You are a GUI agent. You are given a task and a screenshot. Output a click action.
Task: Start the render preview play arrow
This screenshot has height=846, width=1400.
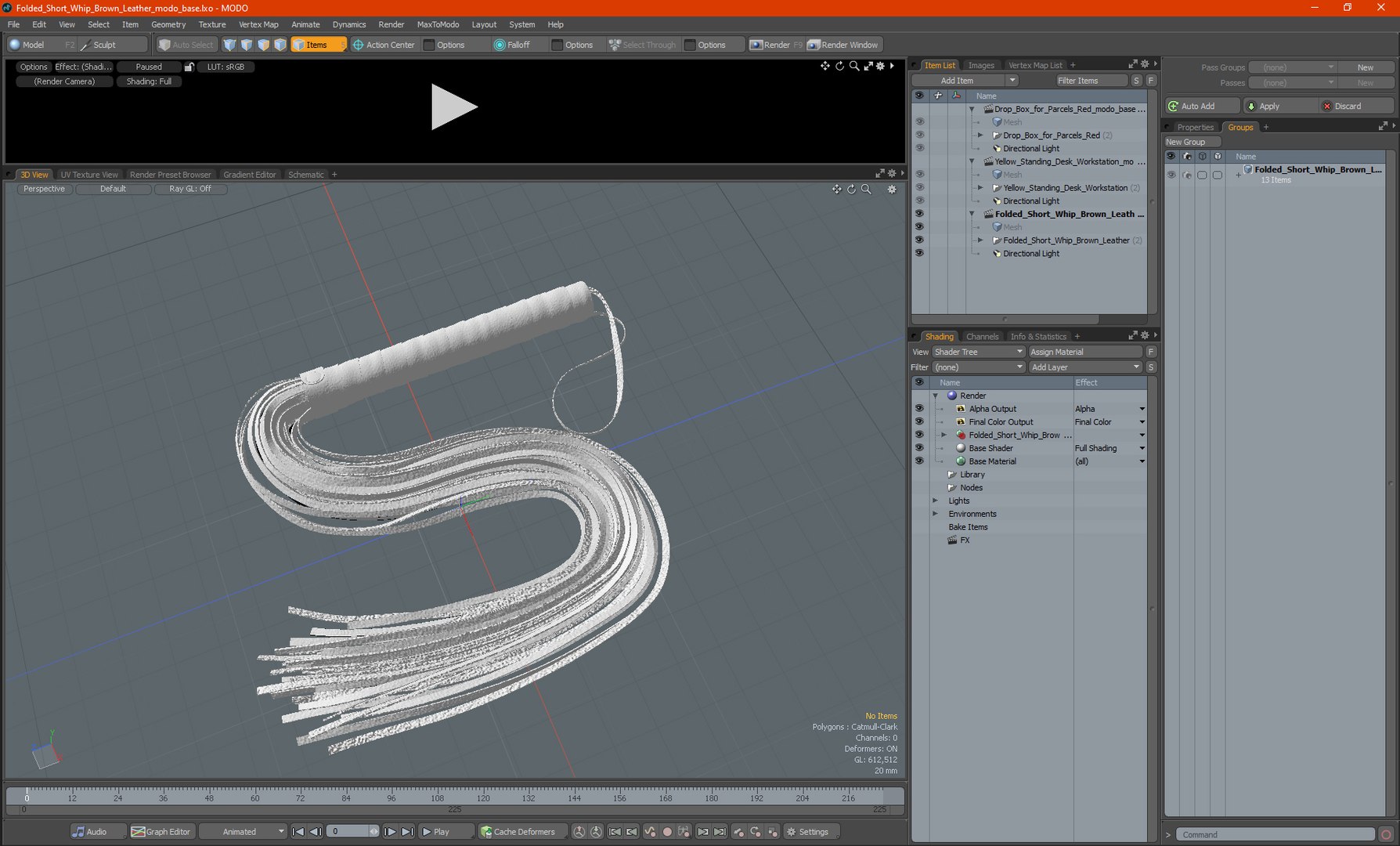click(x=453, y=107)
